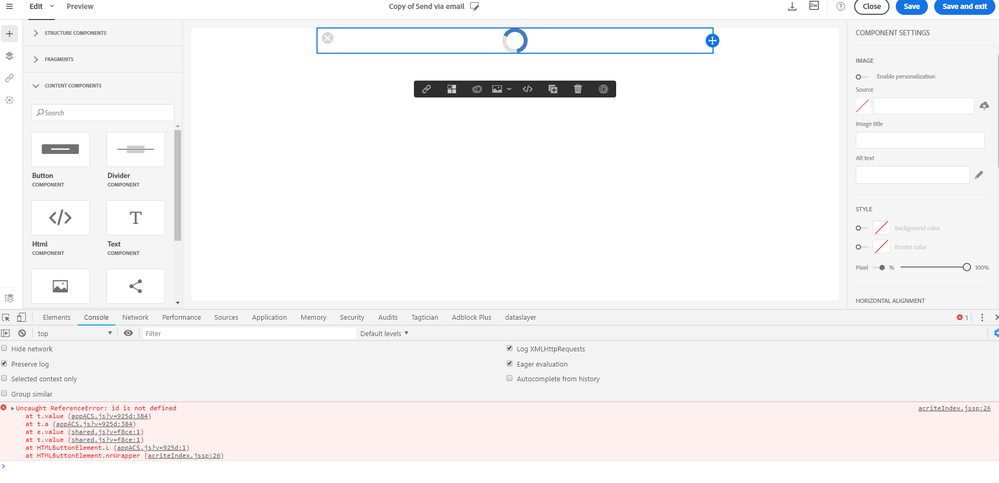999x483 pixels.
Task: Toggle Enable personalization switch
Action: point(862,76)
